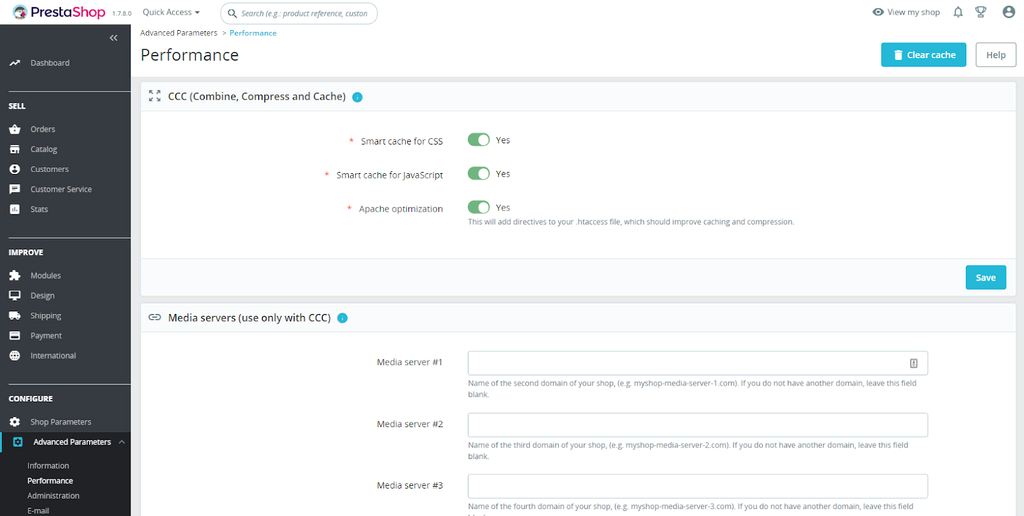Collapse the sidebar with double chevron
This screenshot has width=1024, height=516.
(x=114, y=38)
